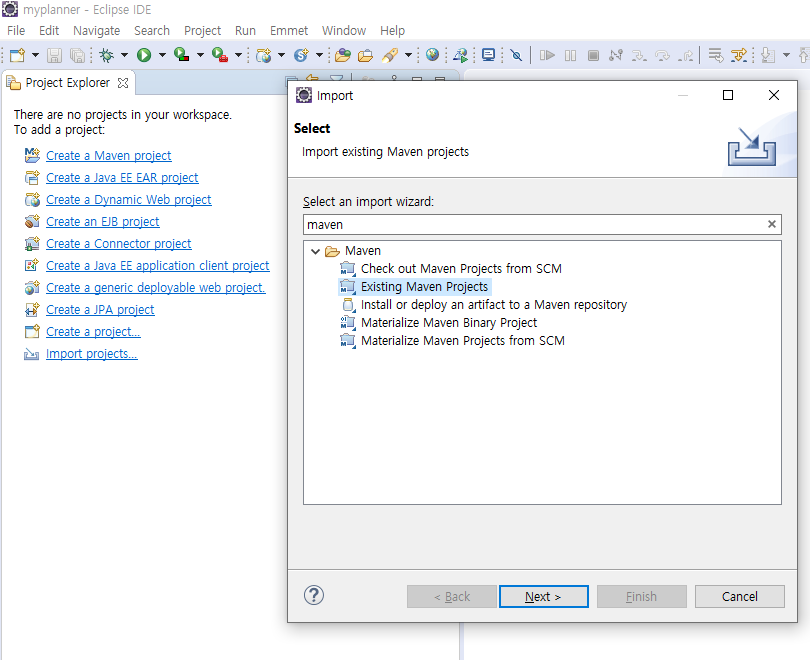This screenshot has height=660, width=810.
Task: Click the Save toolbar icon
Action: click(54, 55)
